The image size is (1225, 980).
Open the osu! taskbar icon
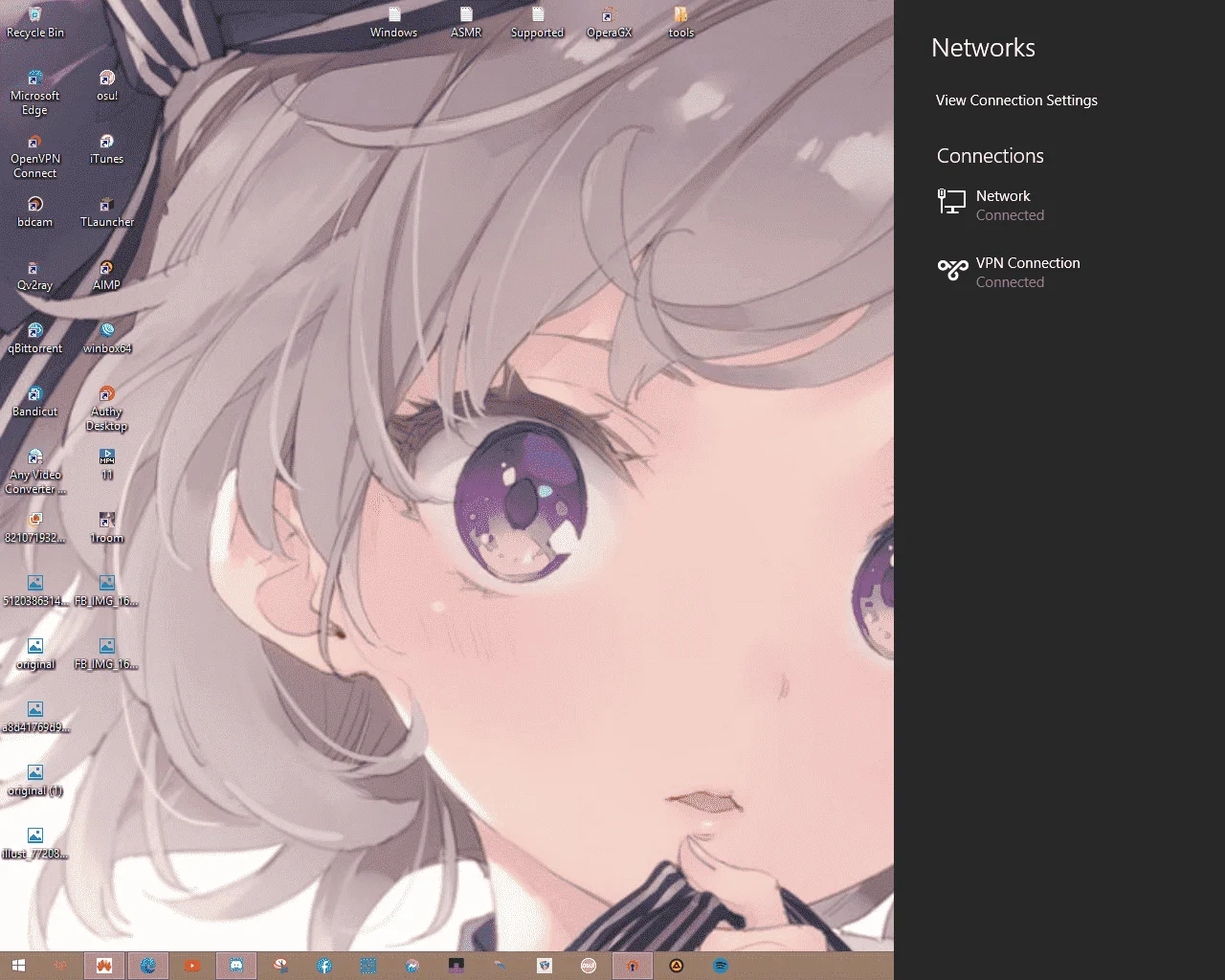(x=589, y=966)
